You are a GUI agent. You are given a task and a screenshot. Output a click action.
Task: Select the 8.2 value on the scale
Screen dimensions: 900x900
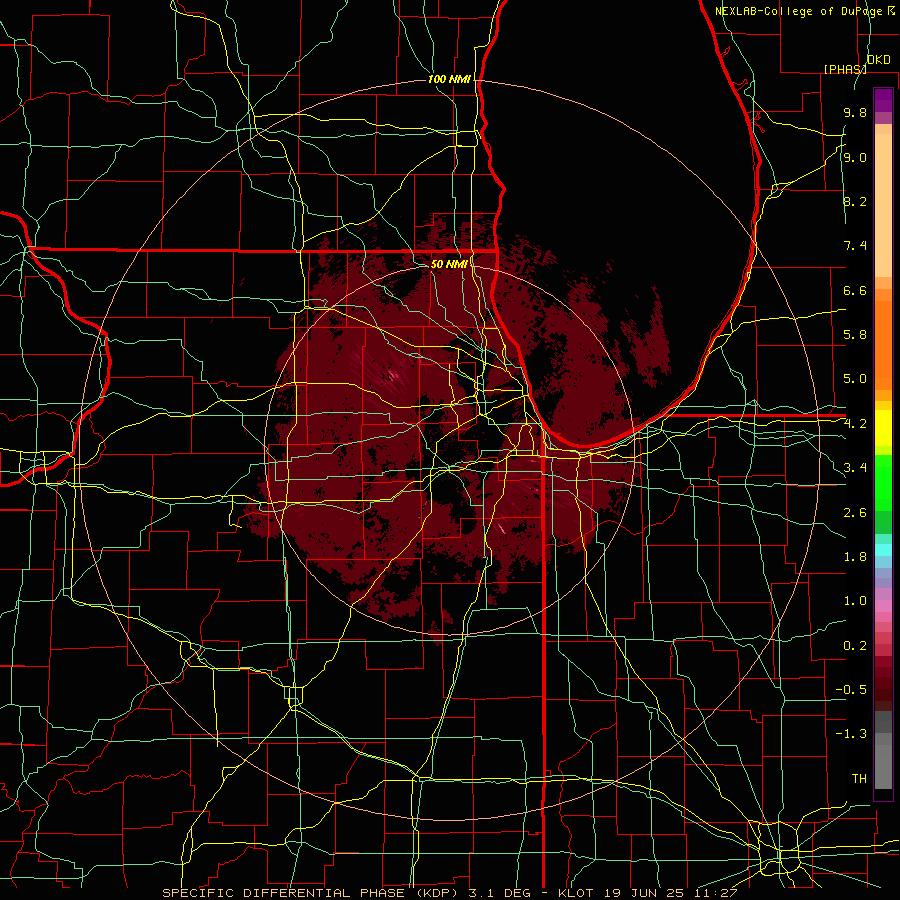pos(855,201)
